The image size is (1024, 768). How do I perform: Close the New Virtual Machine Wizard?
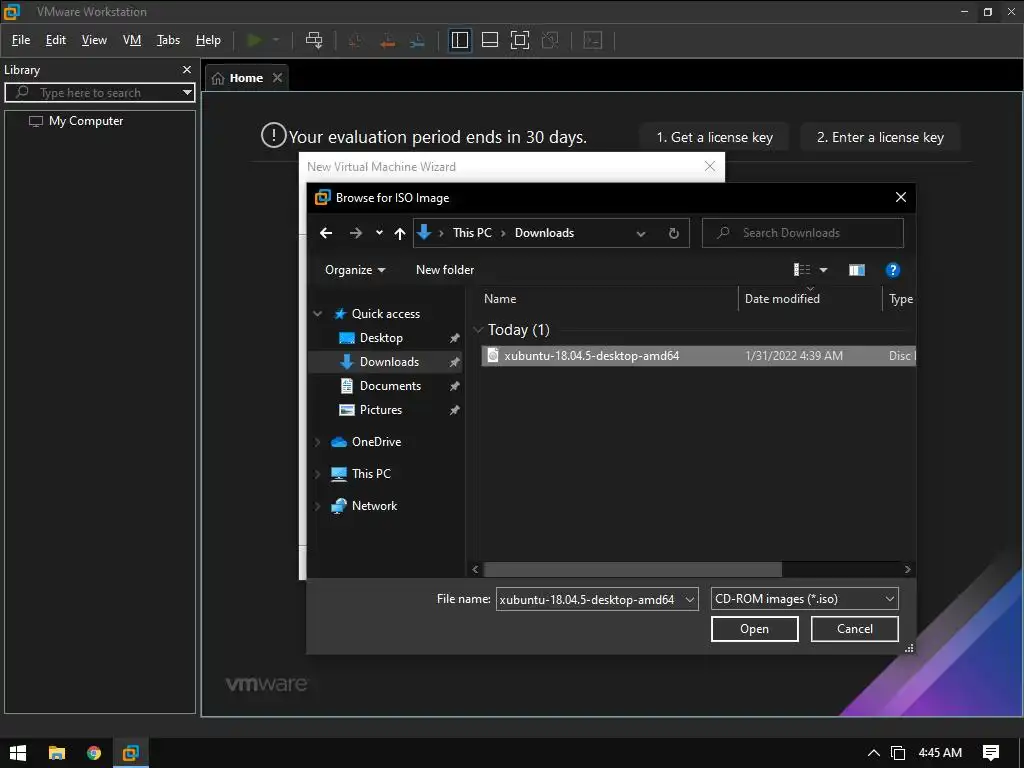pos(710,167)
